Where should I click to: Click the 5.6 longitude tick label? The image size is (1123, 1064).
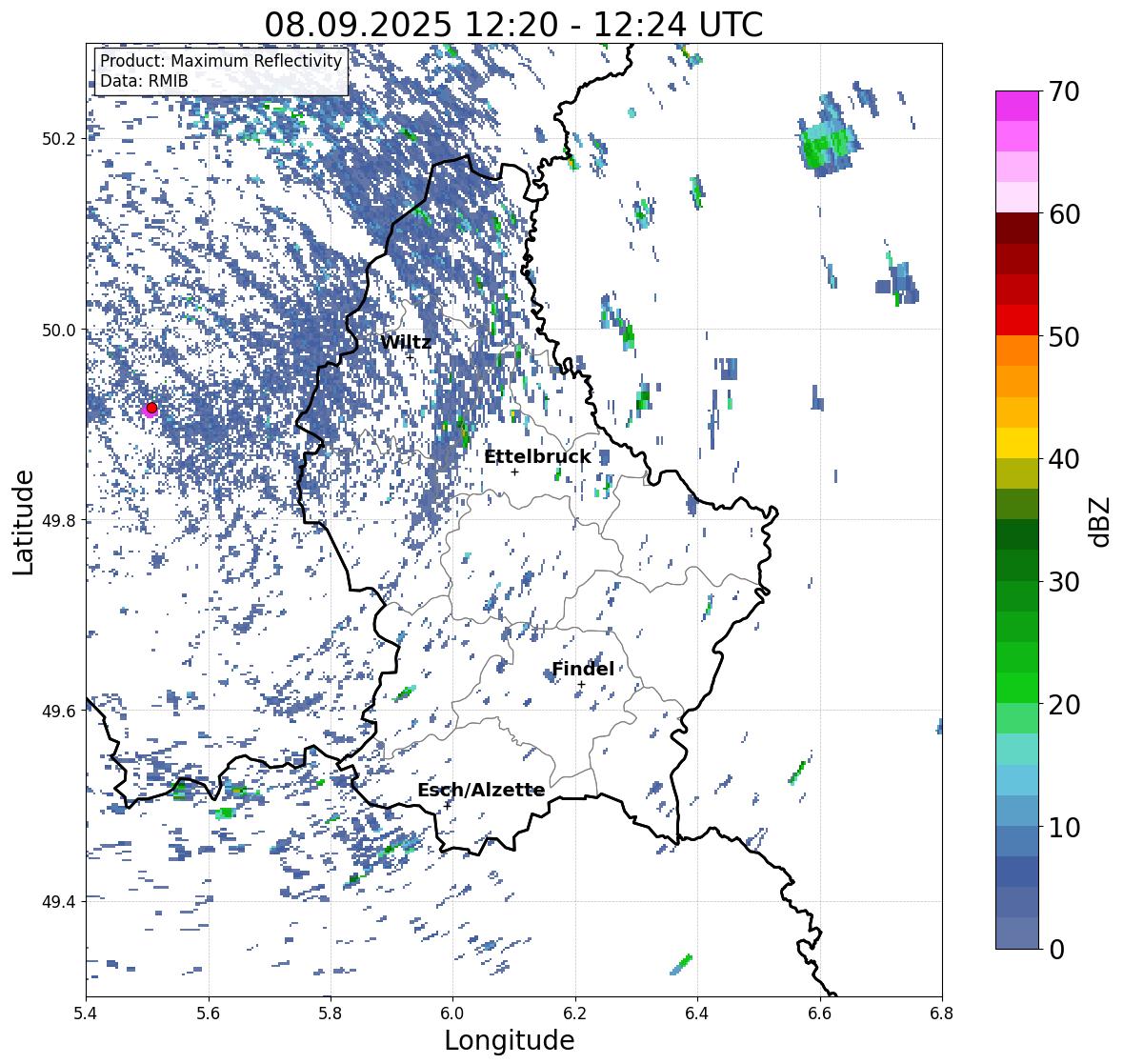(x=209, y=1014)
